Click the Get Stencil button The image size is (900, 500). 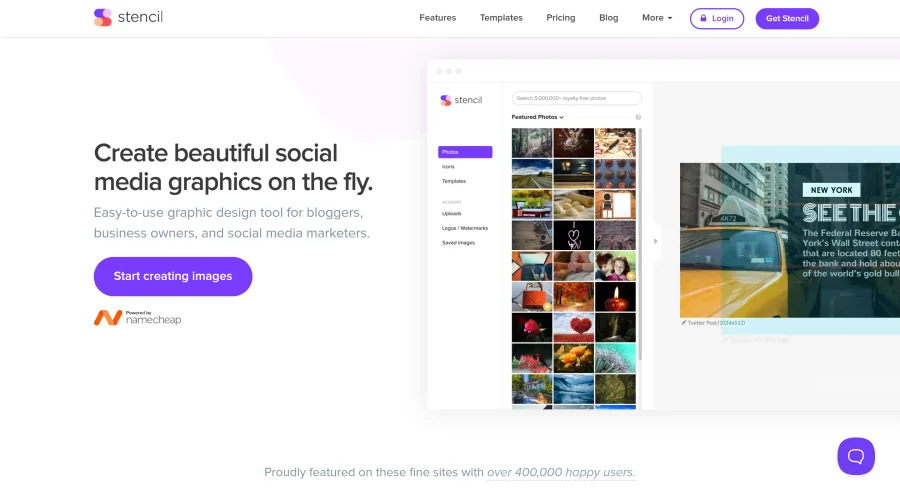coord(787,18)
